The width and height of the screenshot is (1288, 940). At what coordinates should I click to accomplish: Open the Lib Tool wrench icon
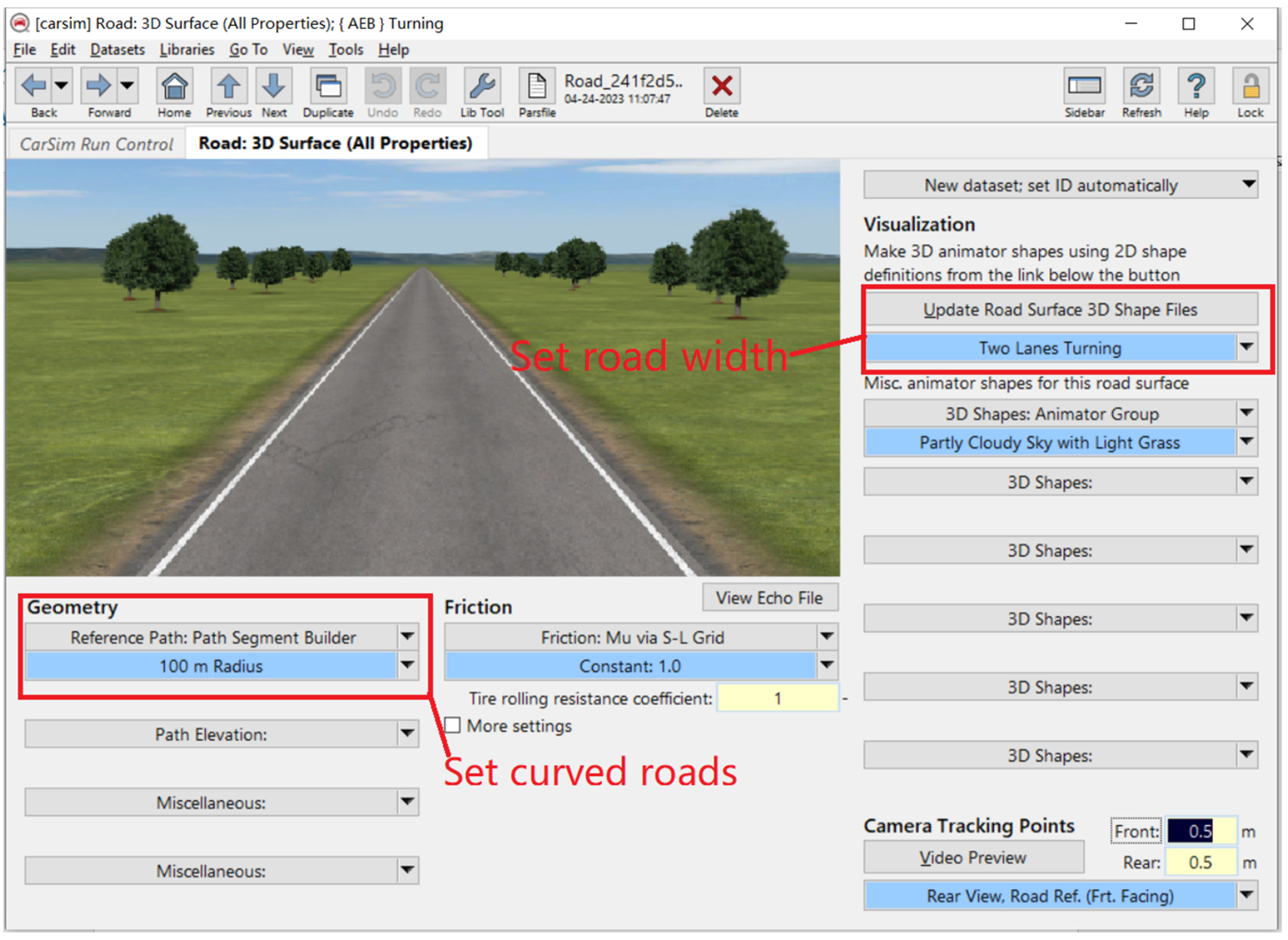(482, 86)
